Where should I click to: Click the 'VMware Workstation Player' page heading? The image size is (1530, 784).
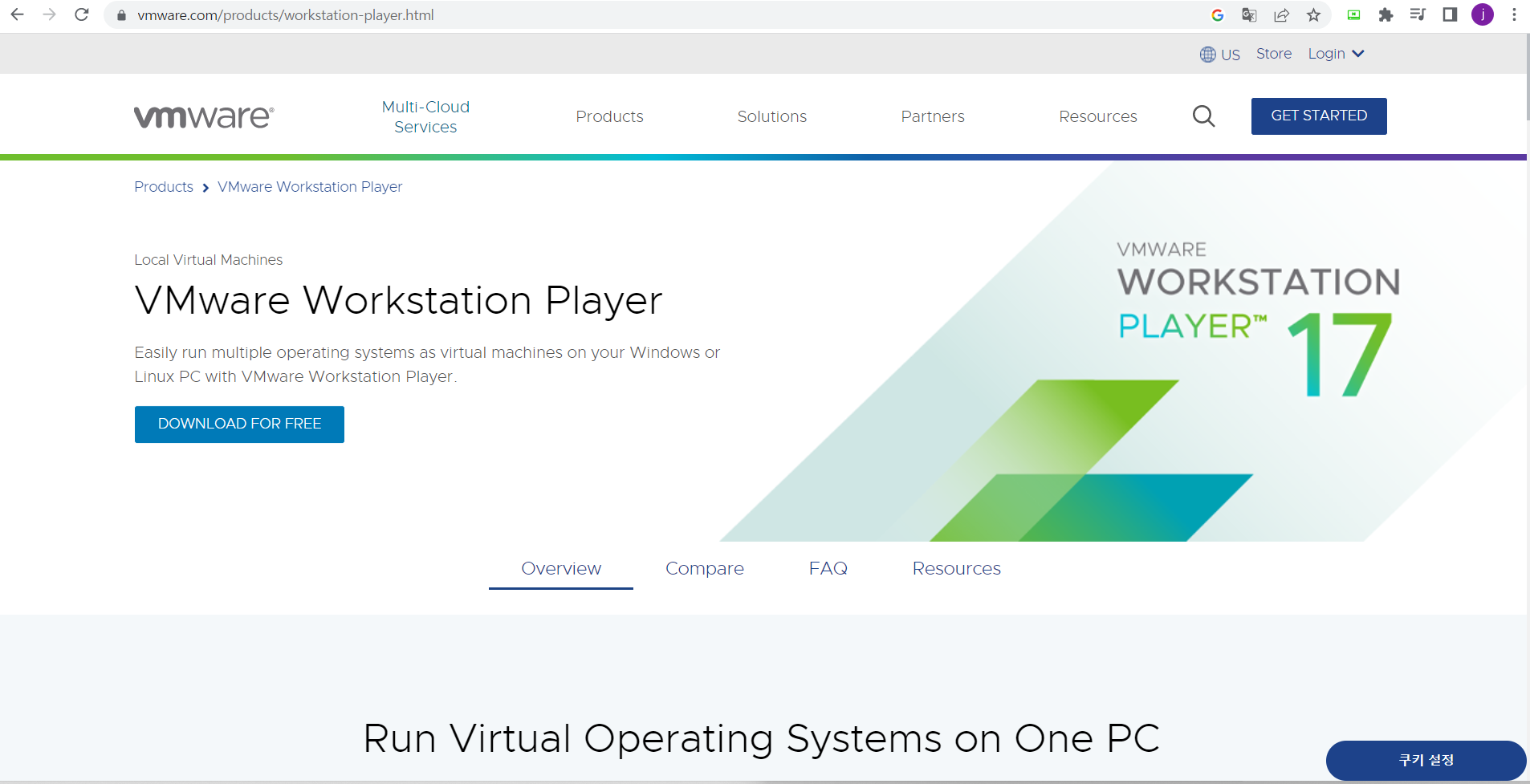tap(398, 300)
